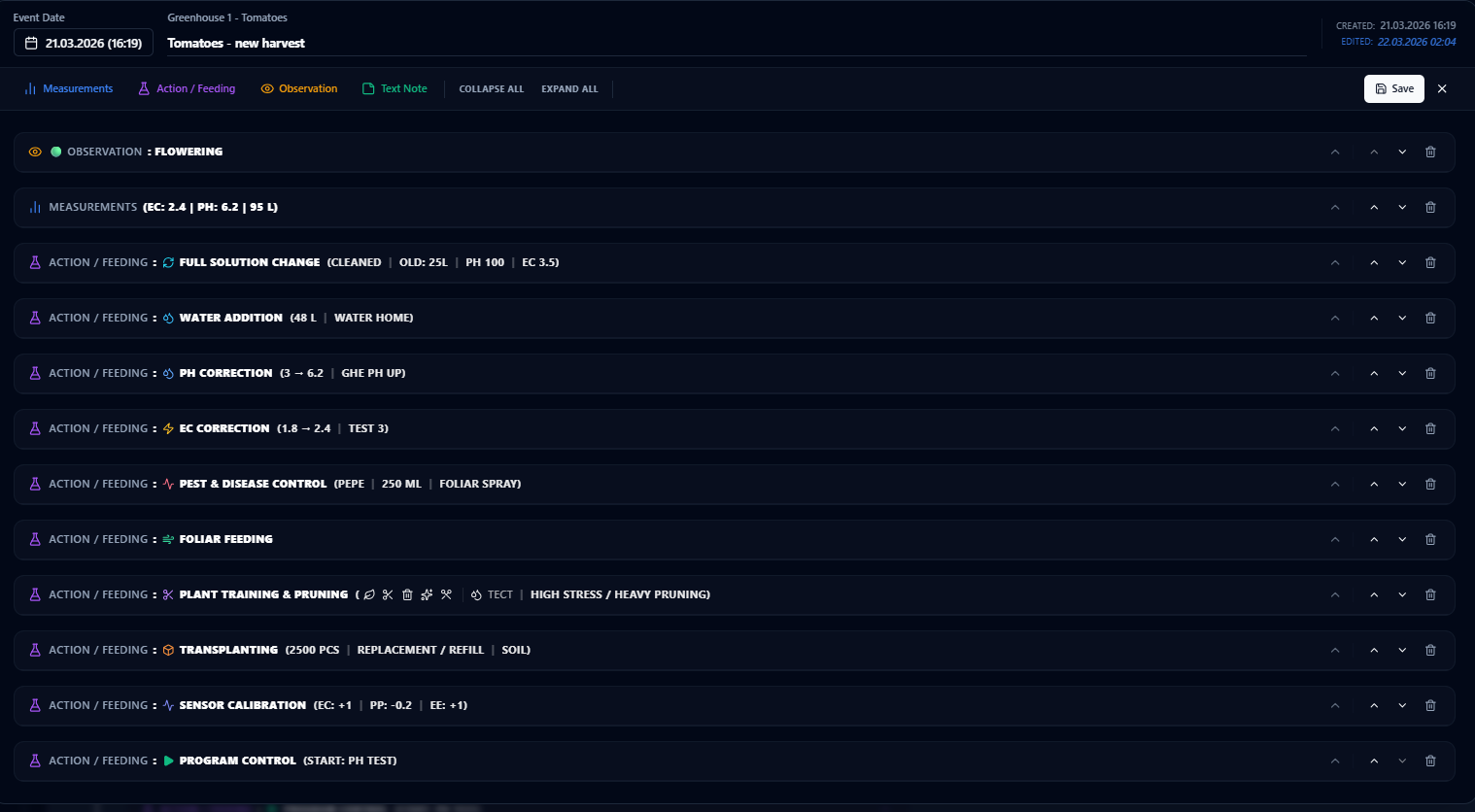Move Full Solution Change entry up
Screen dimensions: 1475x812
pyautogui.click(x=1374, y=262)
